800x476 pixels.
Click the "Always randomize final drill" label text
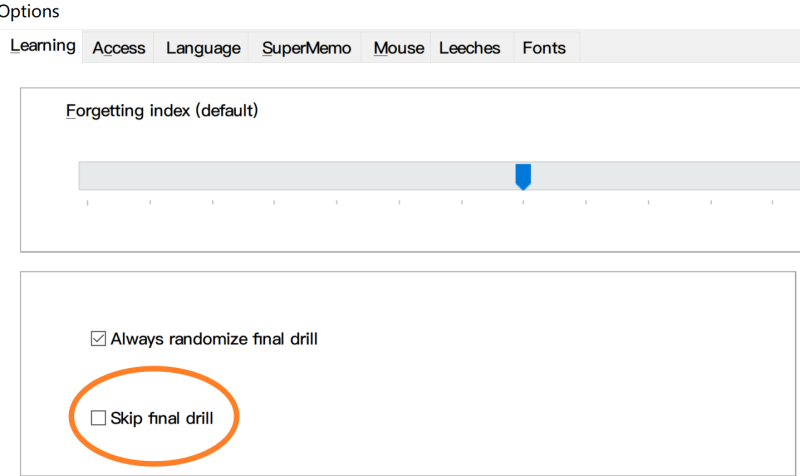(x=214, y=339)
